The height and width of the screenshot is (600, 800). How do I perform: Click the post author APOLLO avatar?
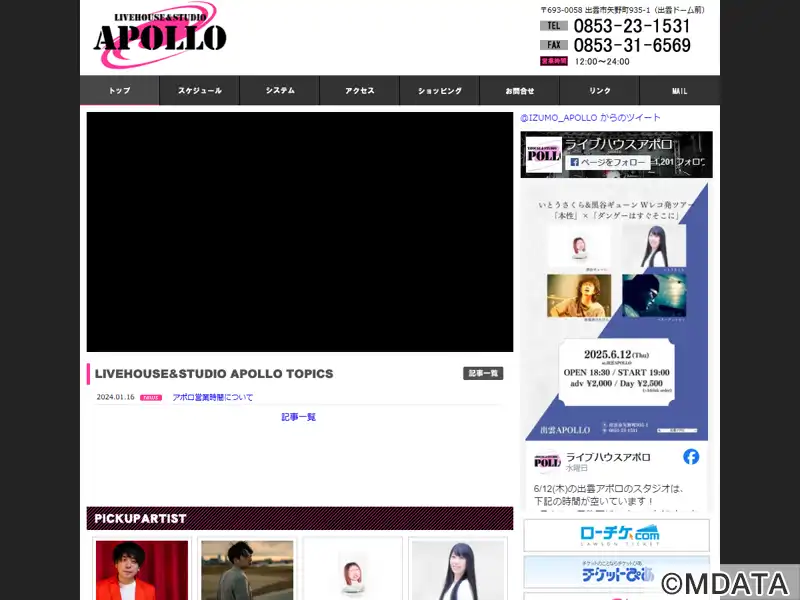tap(547, 462)
